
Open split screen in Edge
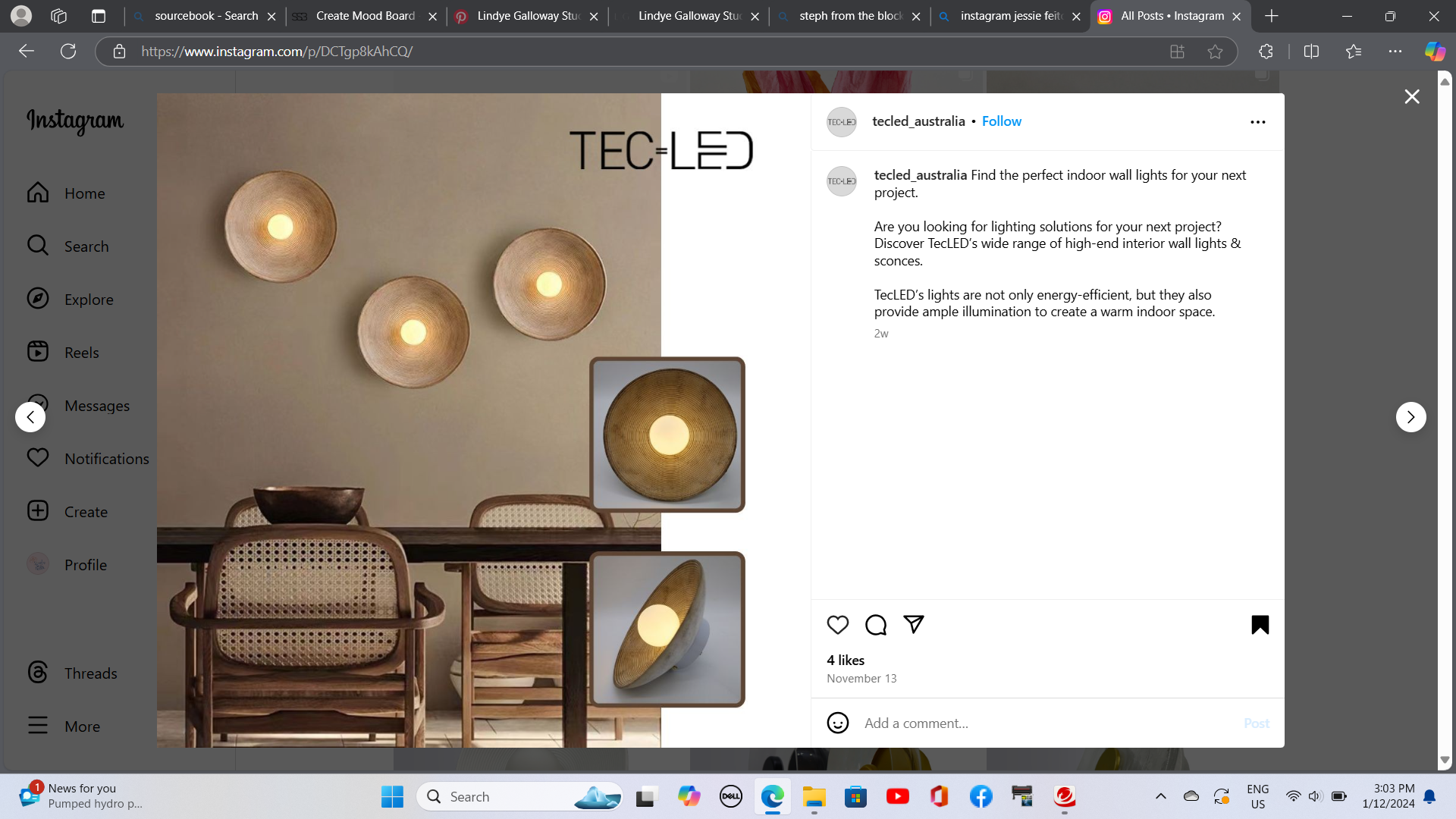pyautogui.click(x=1311, y=52)
